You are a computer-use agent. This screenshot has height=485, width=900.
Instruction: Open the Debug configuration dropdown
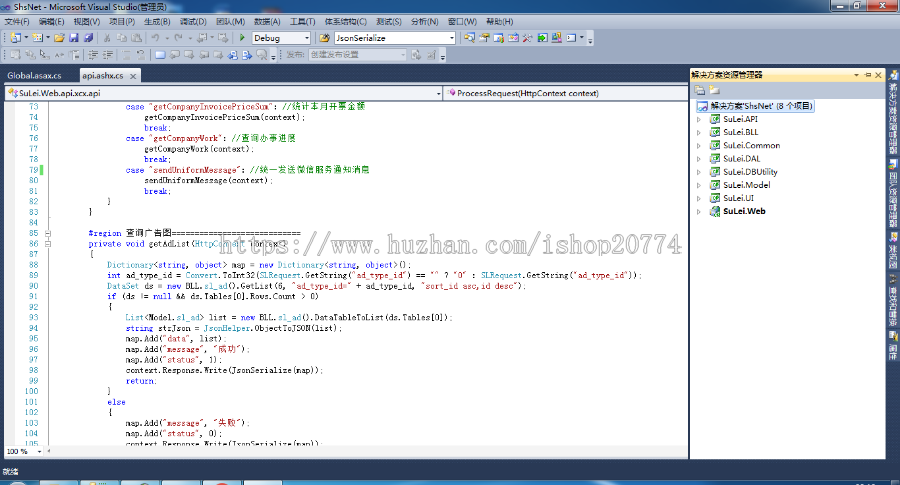tap(306, 38)
